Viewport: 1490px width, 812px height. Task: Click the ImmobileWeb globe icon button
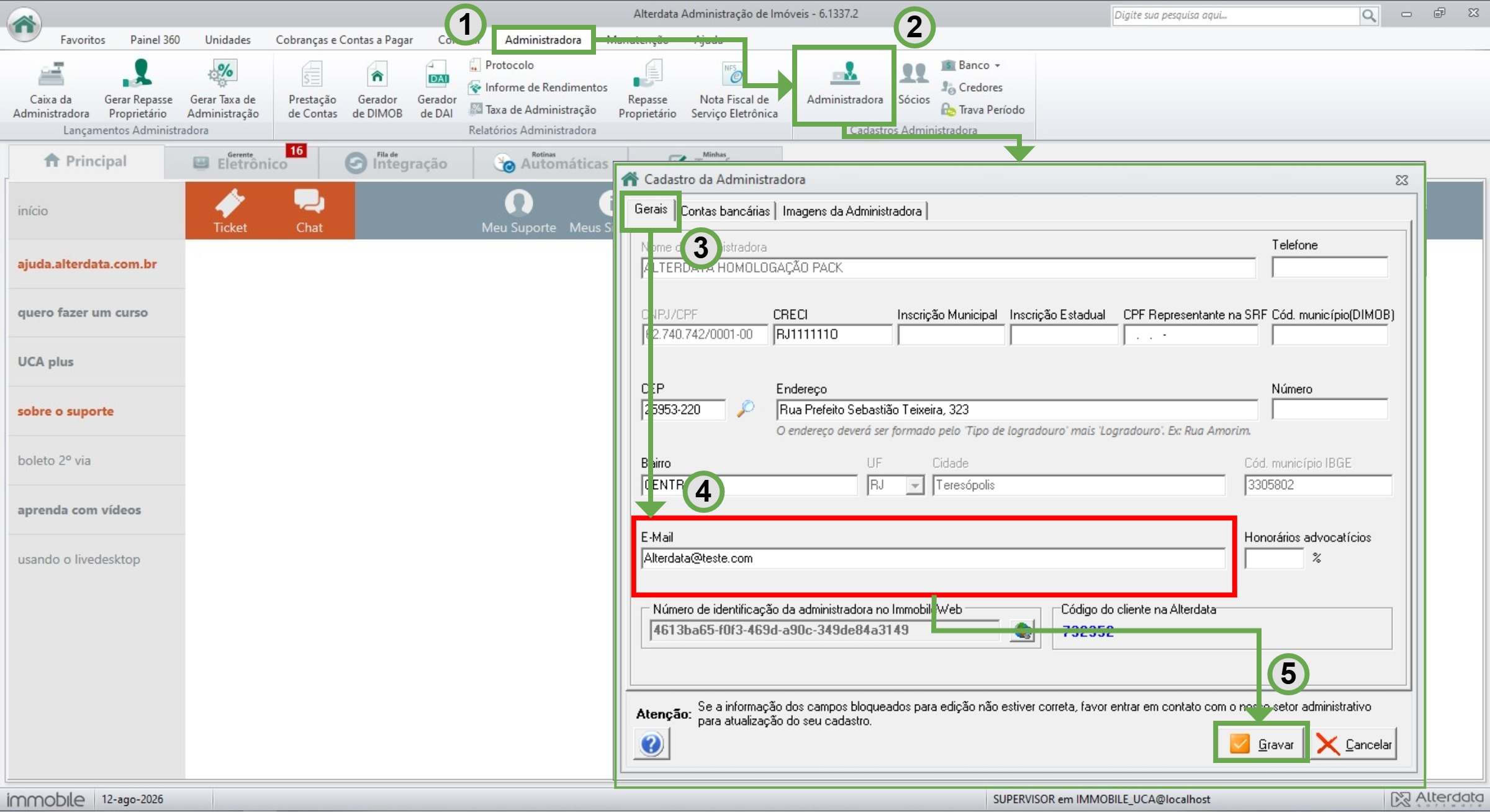(1023, 631)
